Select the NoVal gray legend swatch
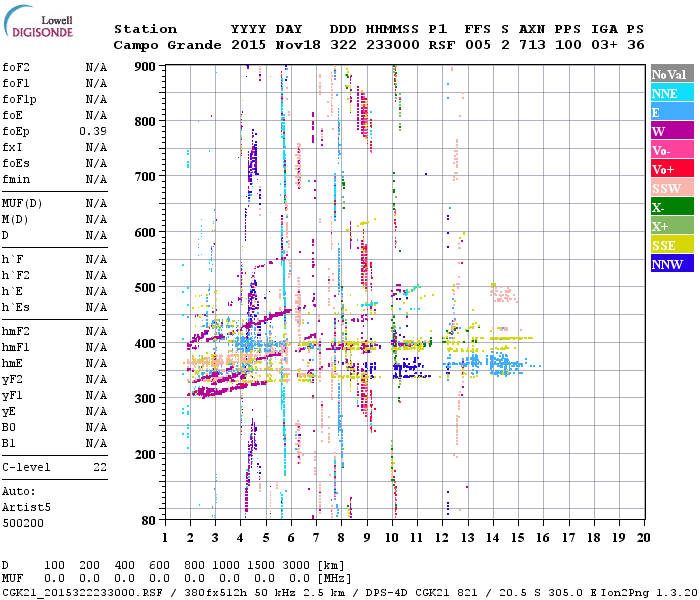The image size is (700, 600). pyautogui.click(x=672, y=74)
